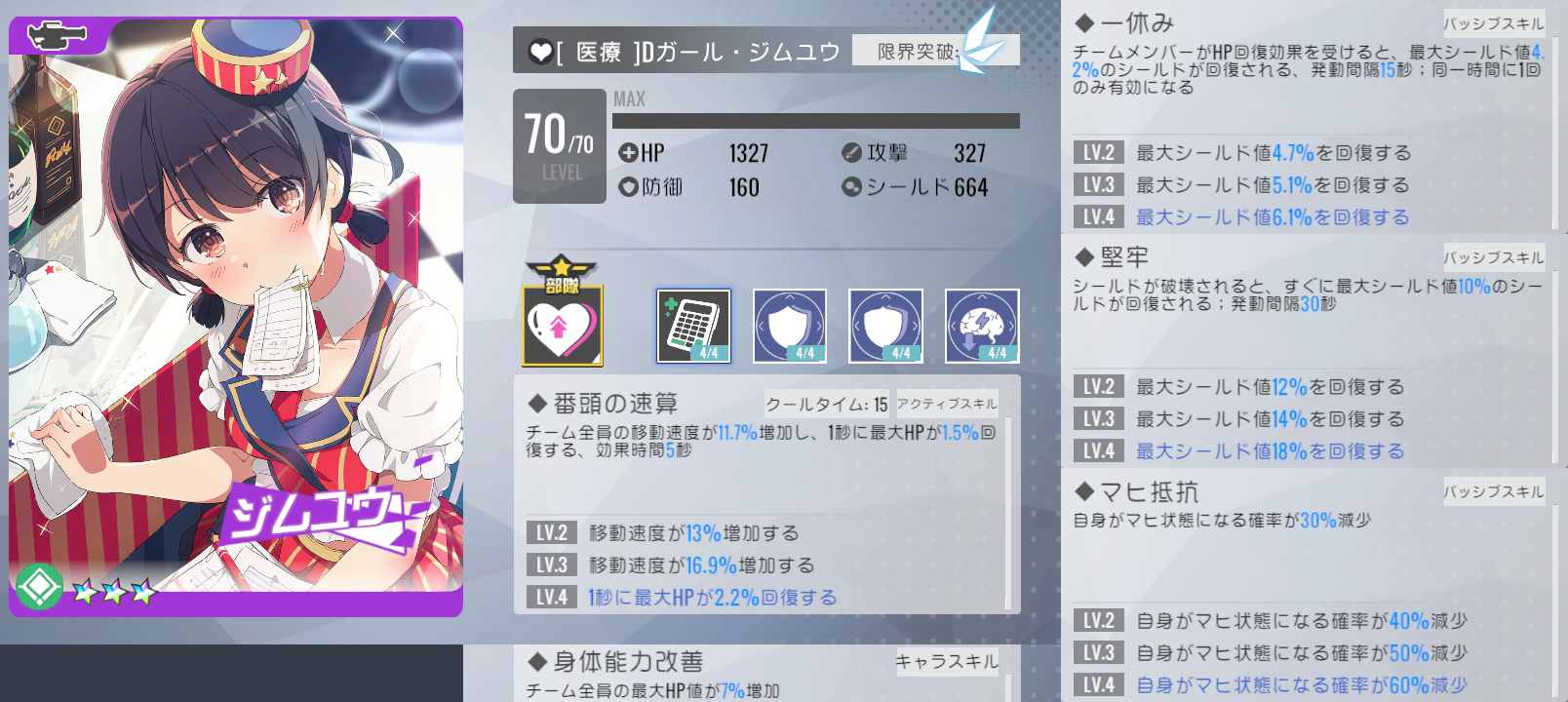Click the green diamond rarity emblem
This screenshot has height=702, width=1568.
pos(39,585)
